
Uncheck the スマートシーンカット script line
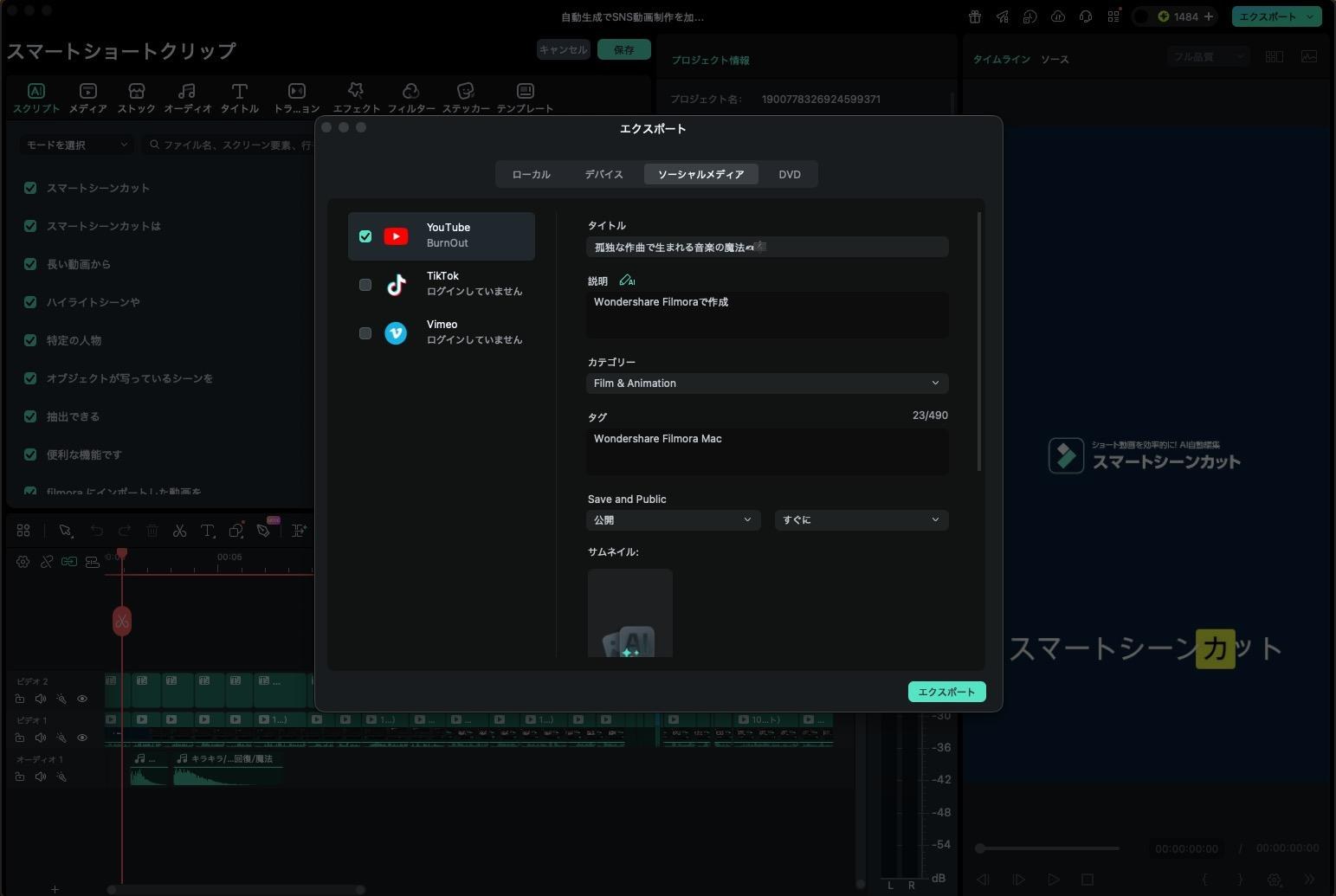pos(30,188)
